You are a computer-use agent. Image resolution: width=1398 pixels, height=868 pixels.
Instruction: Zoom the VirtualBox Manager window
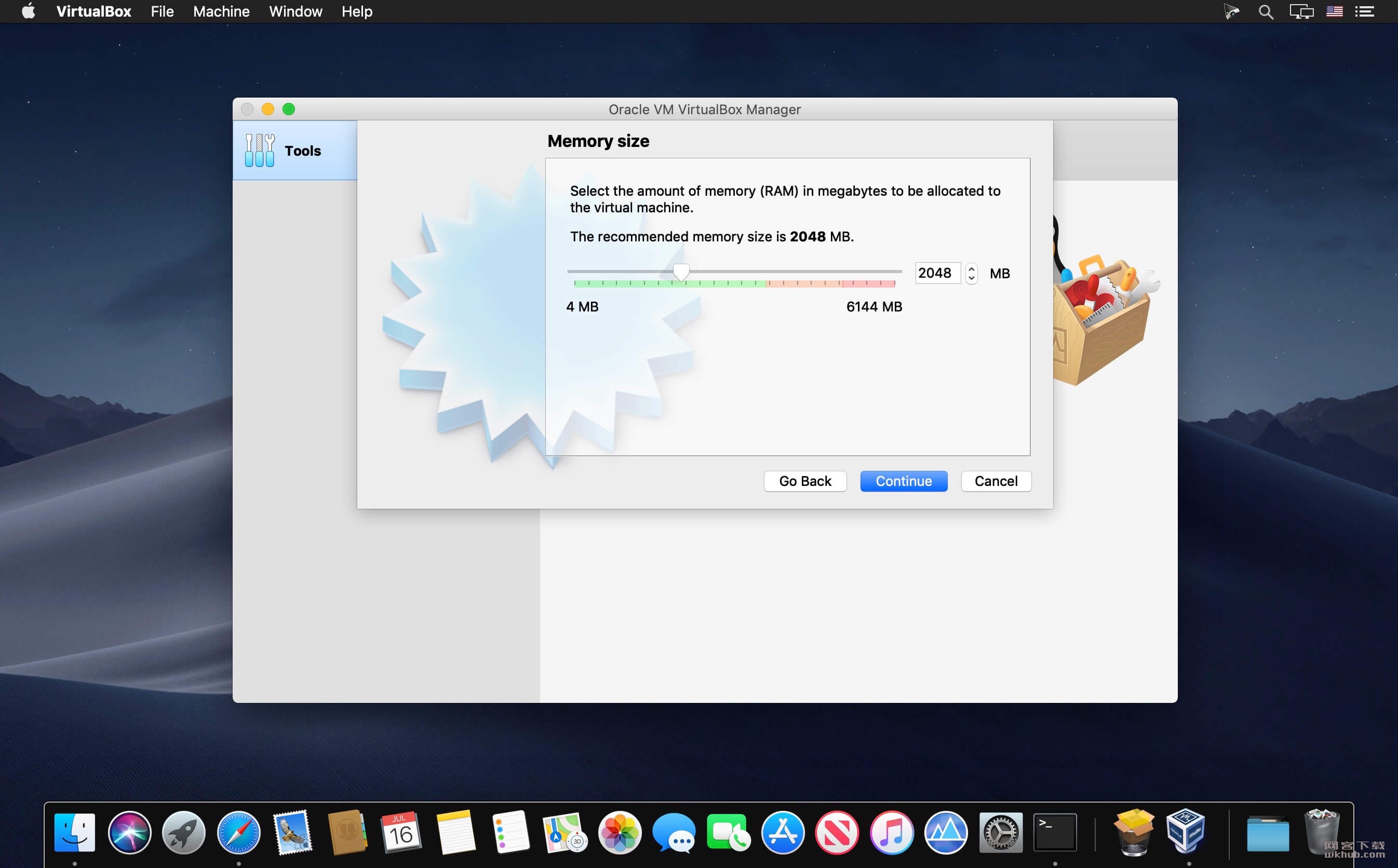tap(289, 109)
